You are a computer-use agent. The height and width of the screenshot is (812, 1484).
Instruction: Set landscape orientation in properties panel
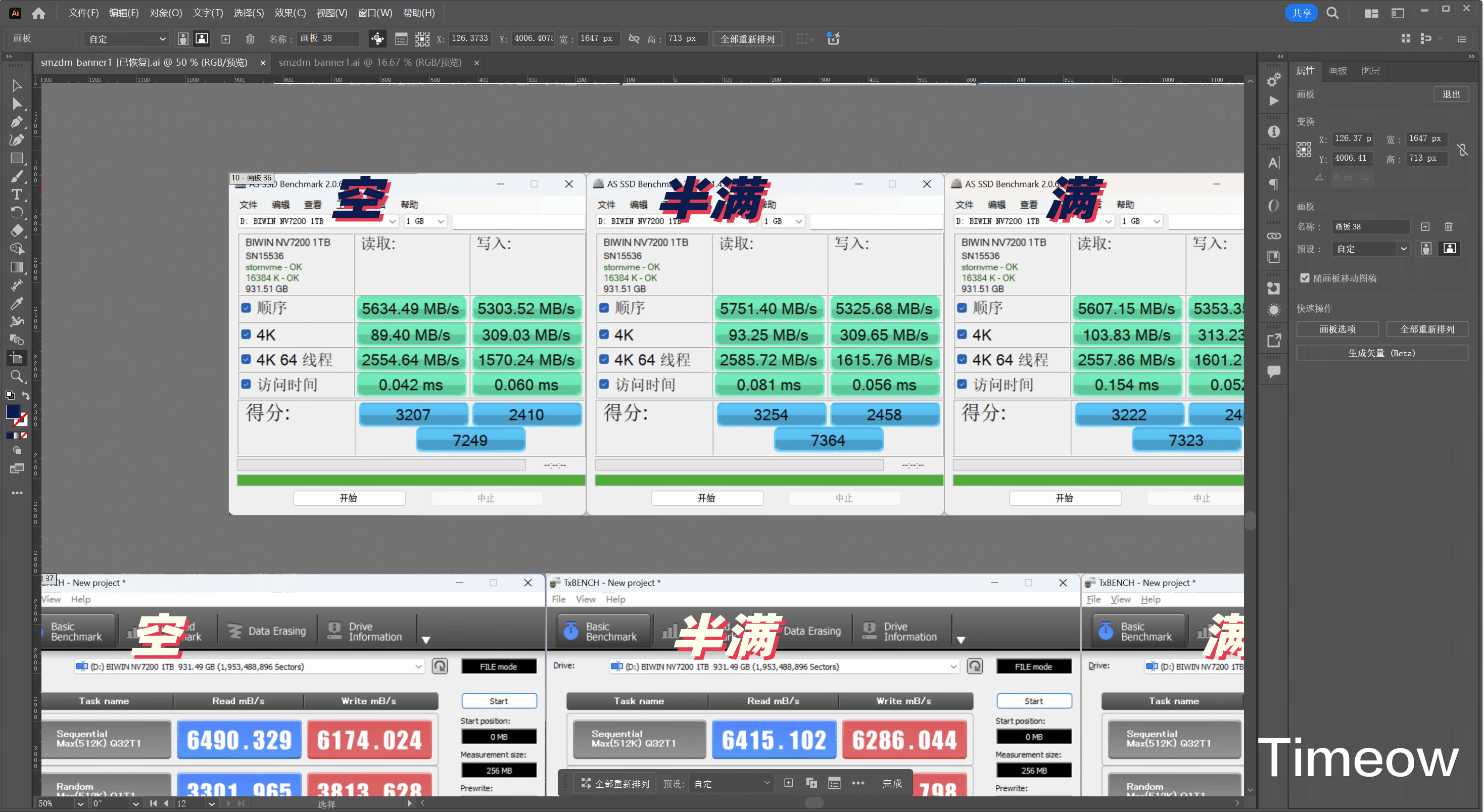[x=1450, y=249]
